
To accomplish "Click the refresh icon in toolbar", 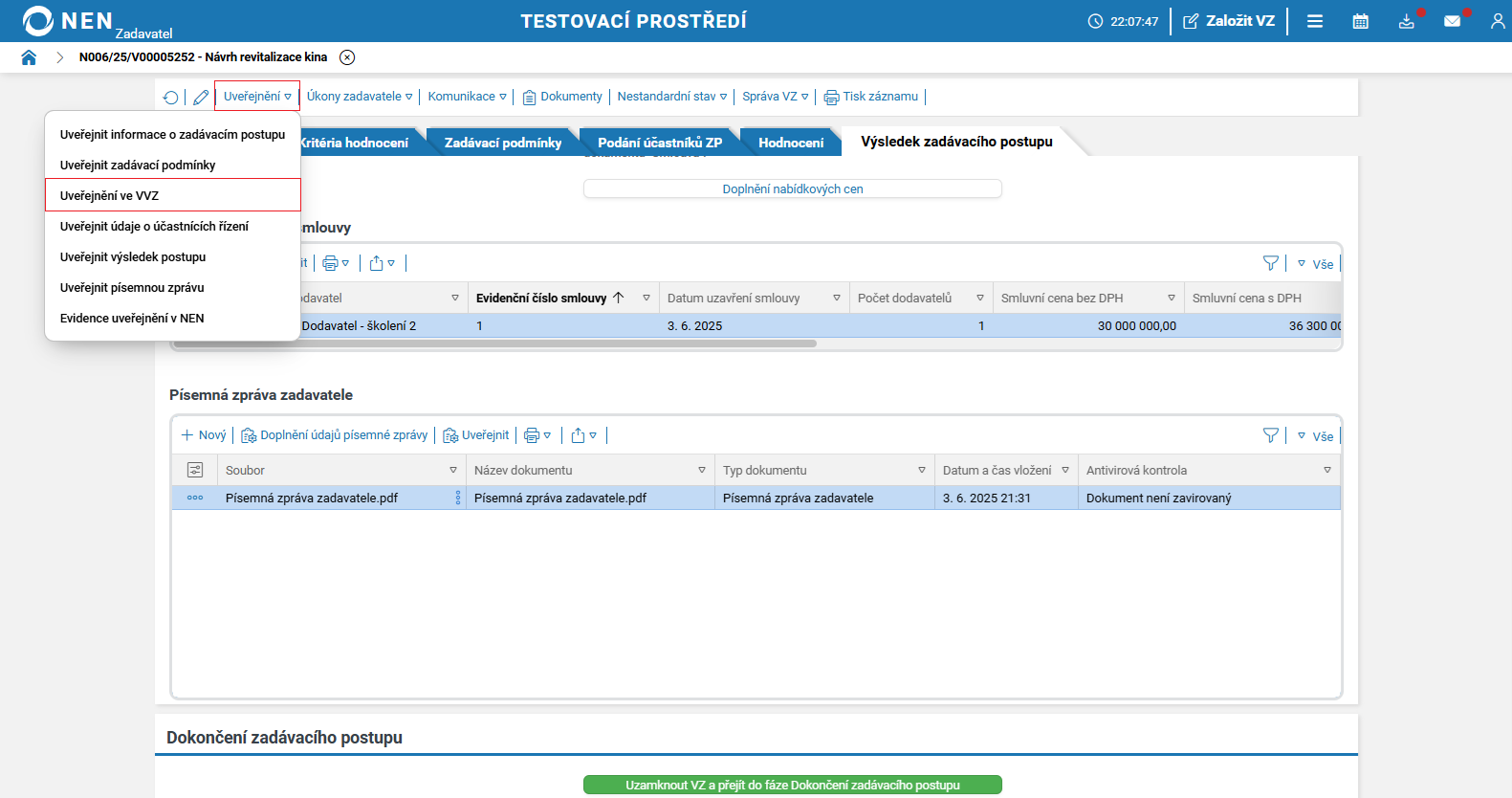I will point(170,98).
